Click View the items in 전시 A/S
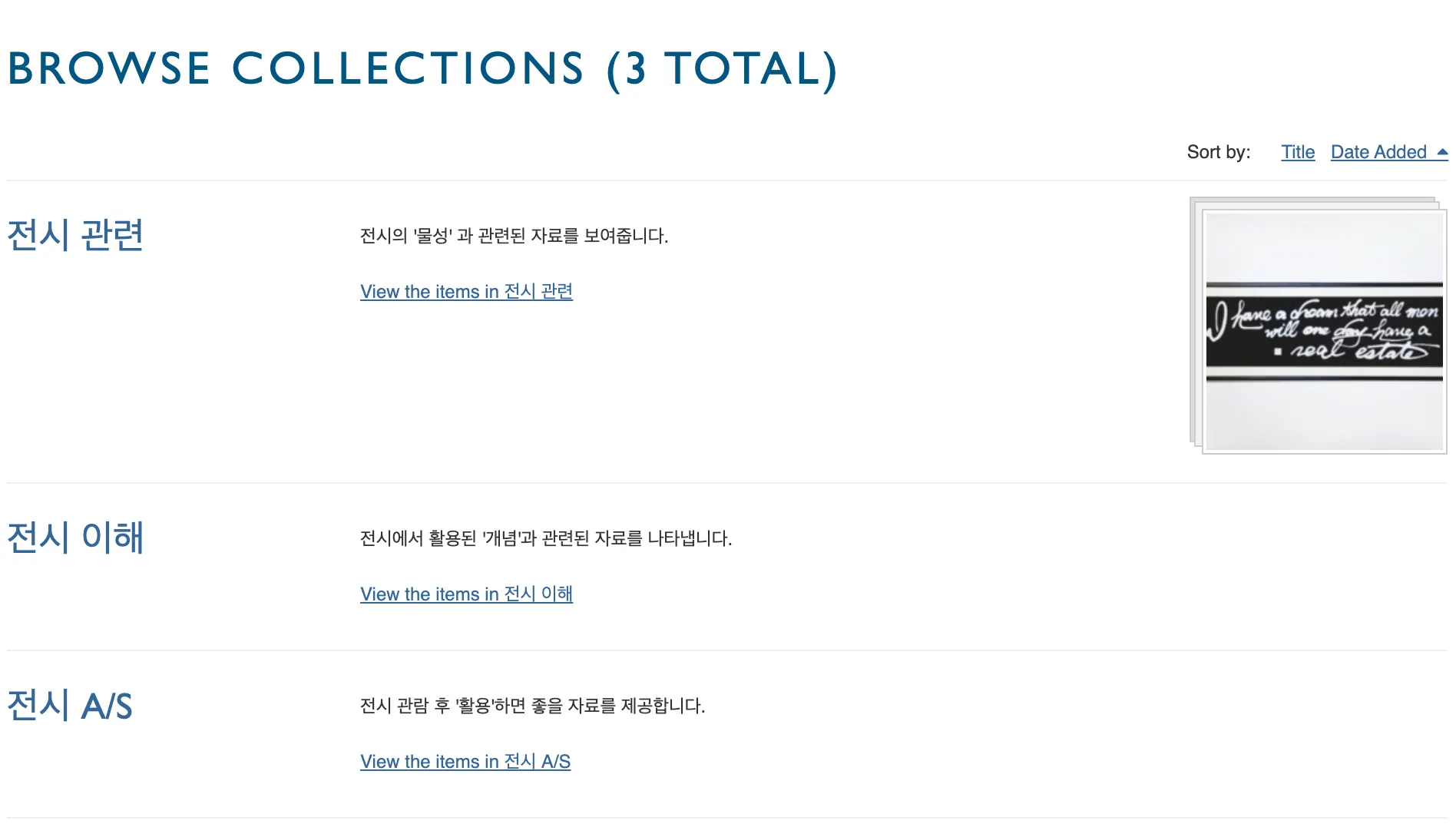The height and width of the screenshot is (837, 1456). 465,762
